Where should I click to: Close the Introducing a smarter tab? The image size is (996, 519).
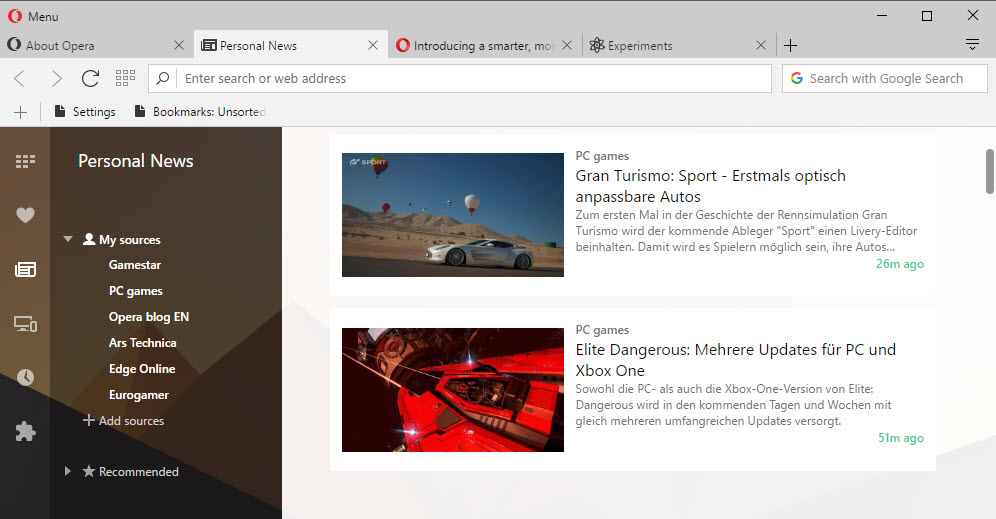(x=567, y=45)
